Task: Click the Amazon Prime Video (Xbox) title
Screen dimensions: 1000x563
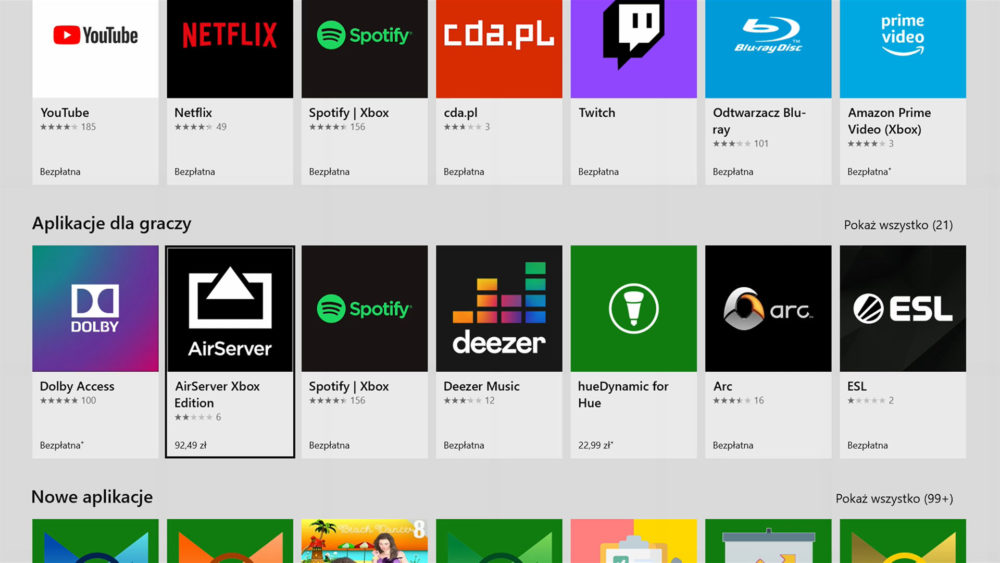Action: (x=889, y=121)
